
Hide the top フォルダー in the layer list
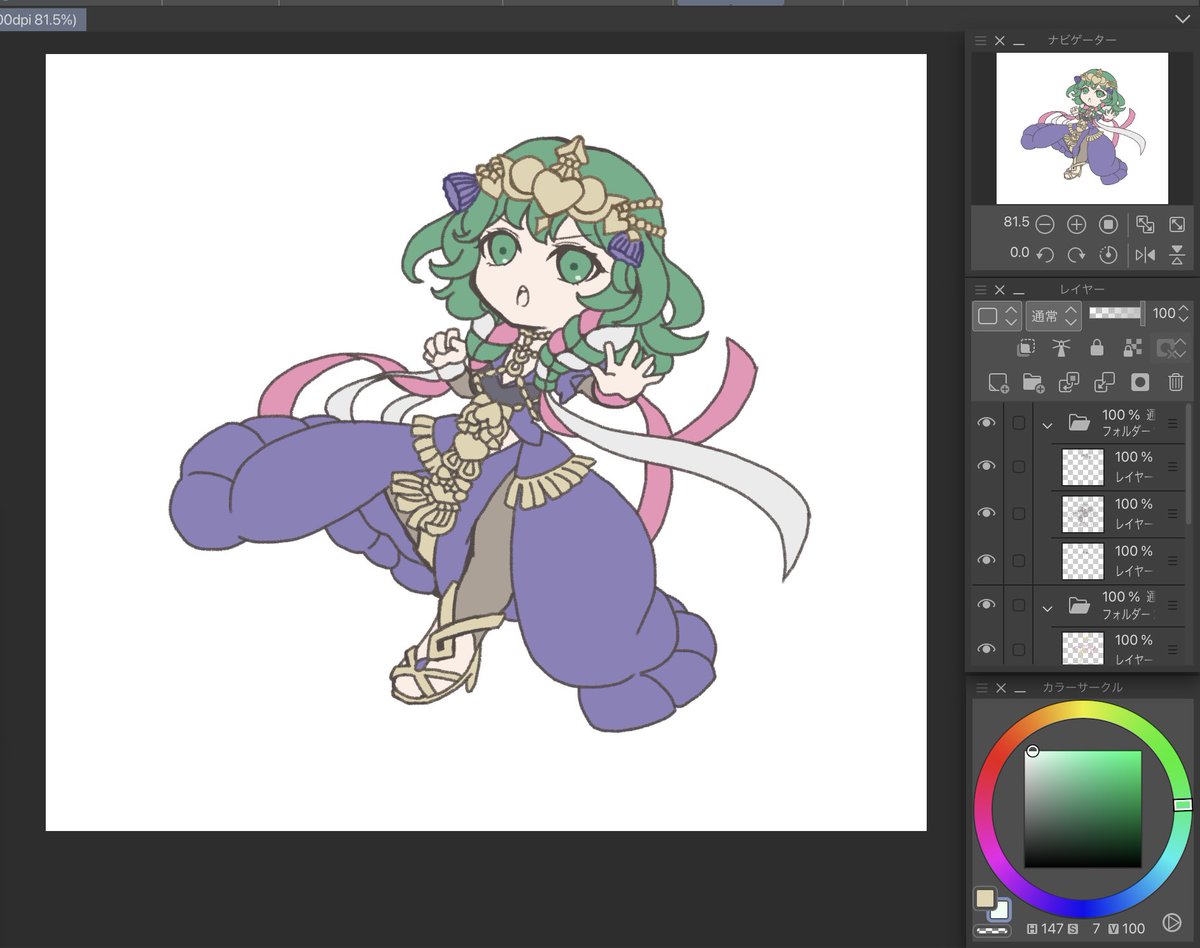[x=986, y=423]
